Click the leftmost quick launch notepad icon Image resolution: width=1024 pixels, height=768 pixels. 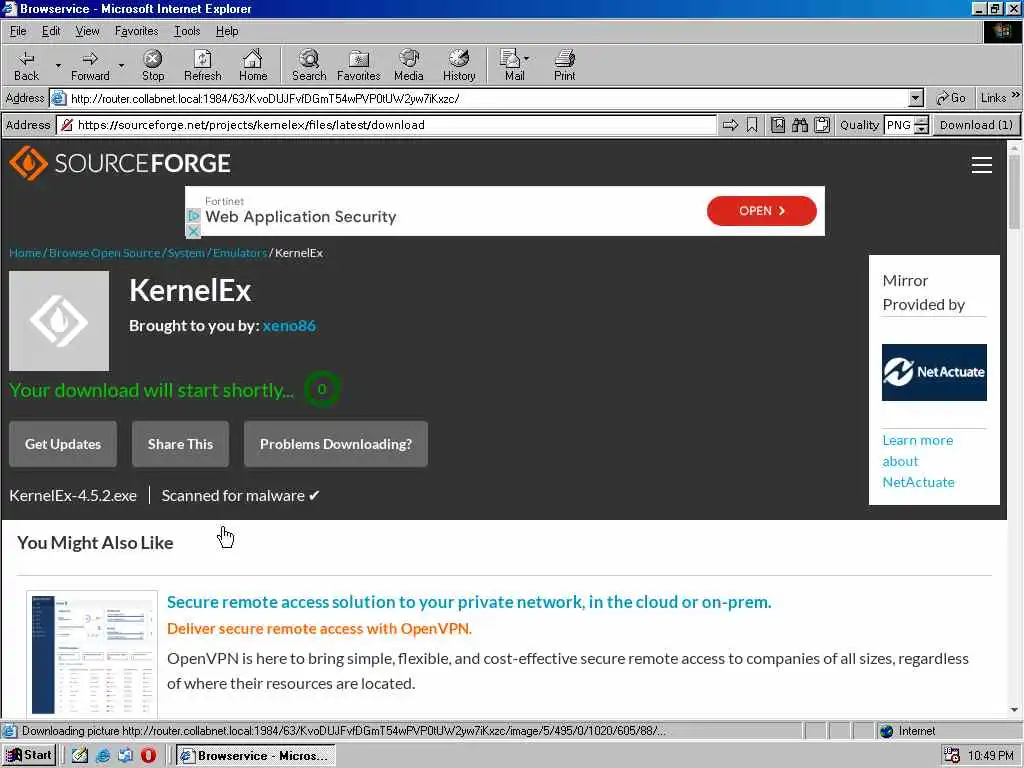pos(80,756)
